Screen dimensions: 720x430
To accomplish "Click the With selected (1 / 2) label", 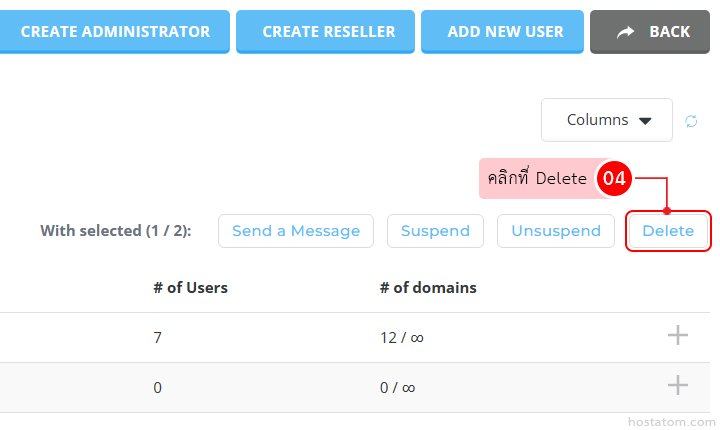I will (115, 231).
